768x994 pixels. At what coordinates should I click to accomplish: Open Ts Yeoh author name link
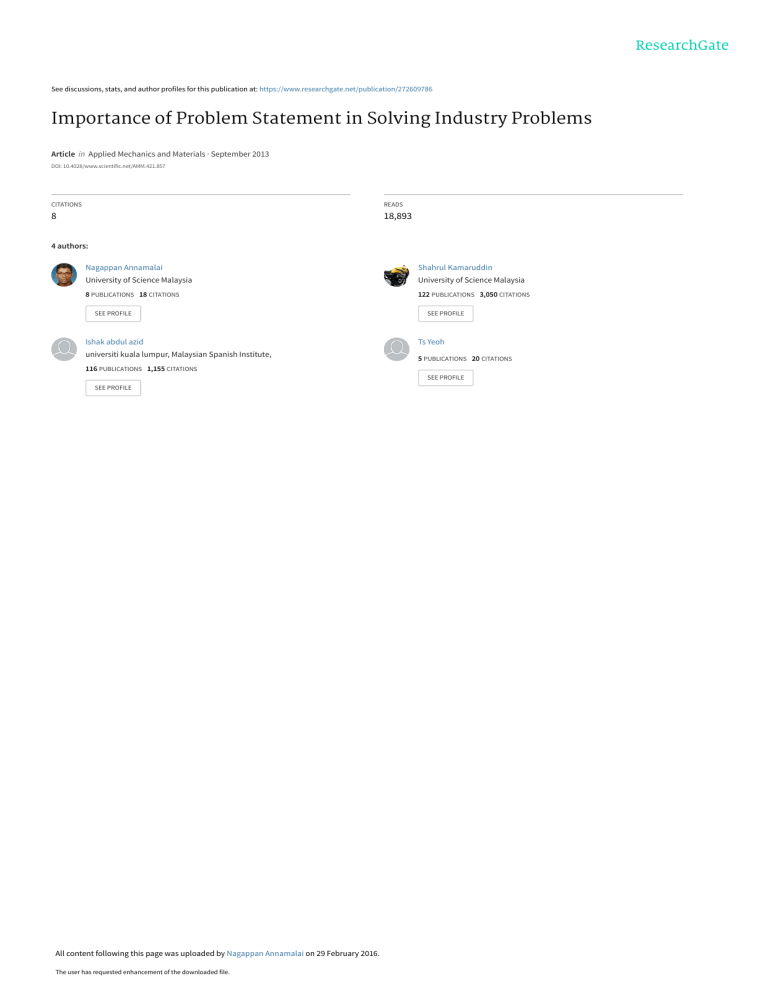[x=431, y=341]
